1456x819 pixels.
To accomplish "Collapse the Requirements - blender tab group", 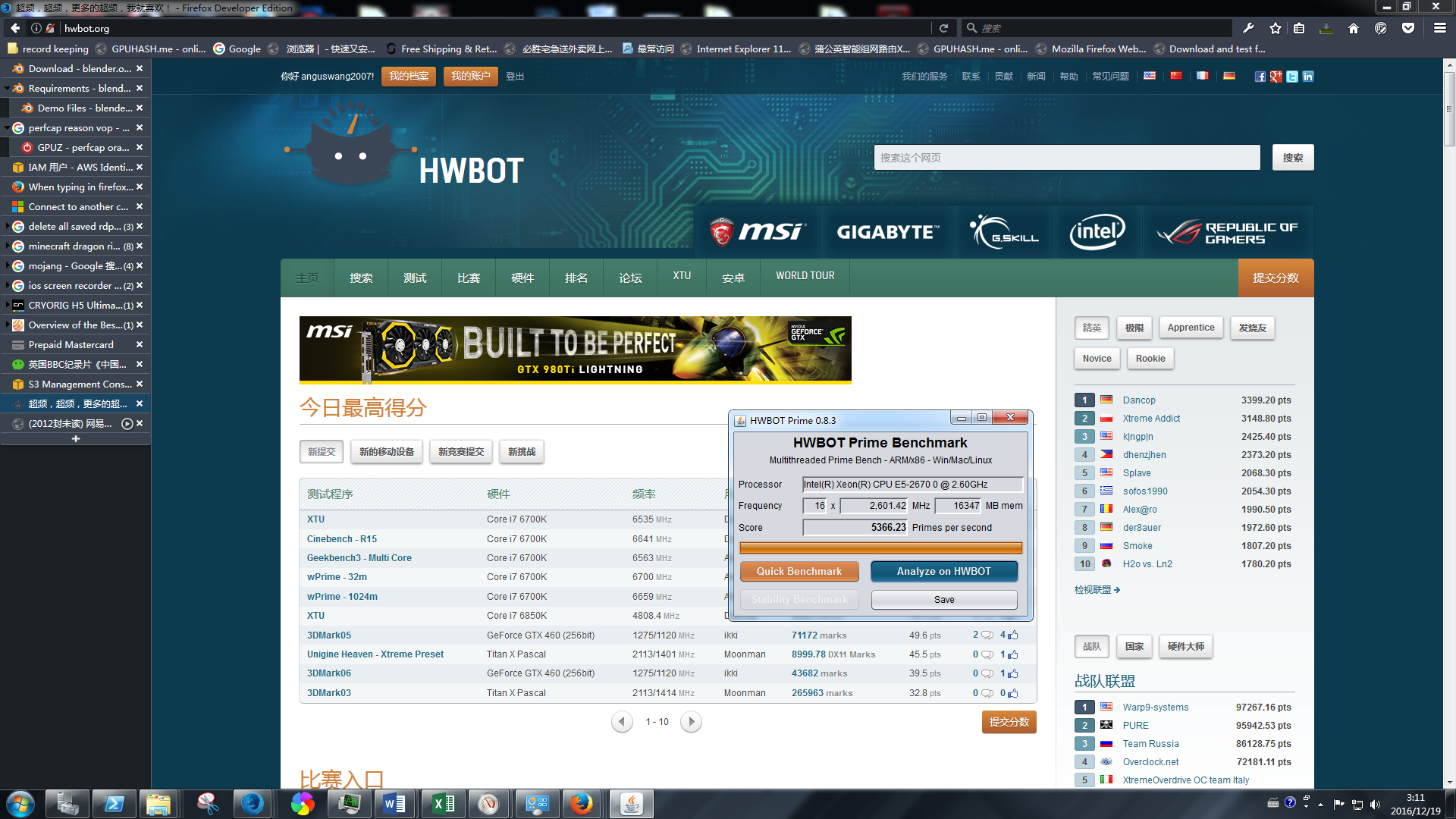I will (7, 88).
